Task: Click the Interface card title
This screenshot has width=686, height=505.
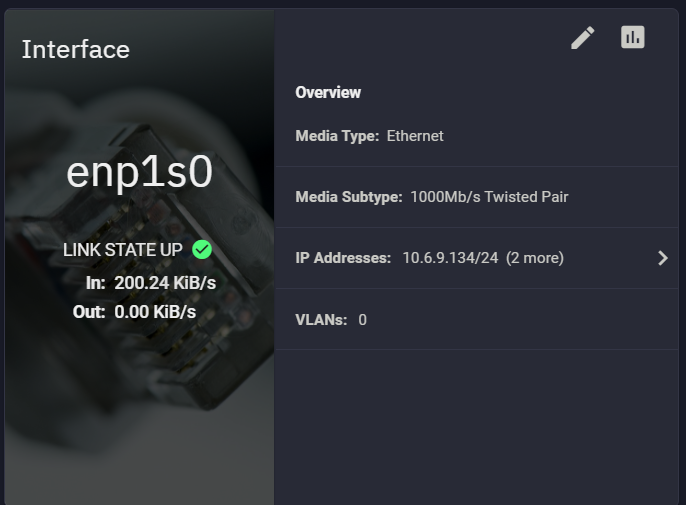Action: pos(76,49)
